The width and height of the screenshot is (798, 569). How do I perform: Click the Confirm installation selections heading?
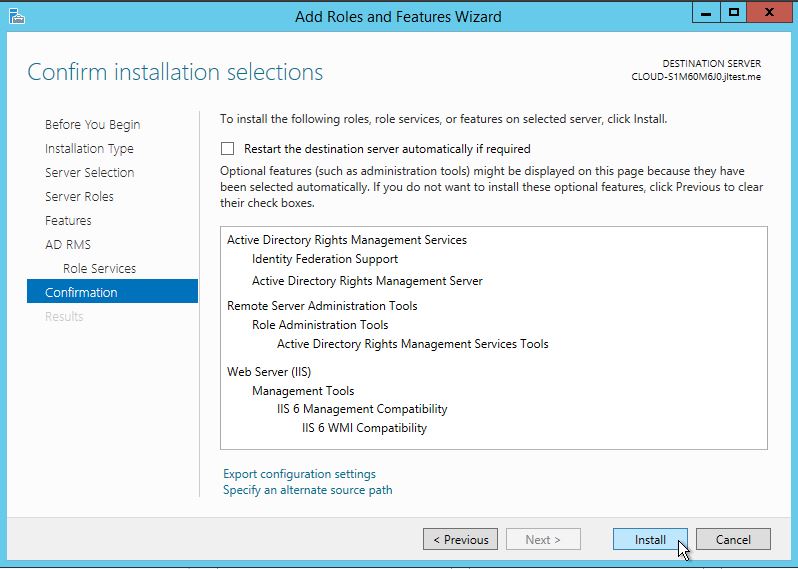(x=175, y=72)
